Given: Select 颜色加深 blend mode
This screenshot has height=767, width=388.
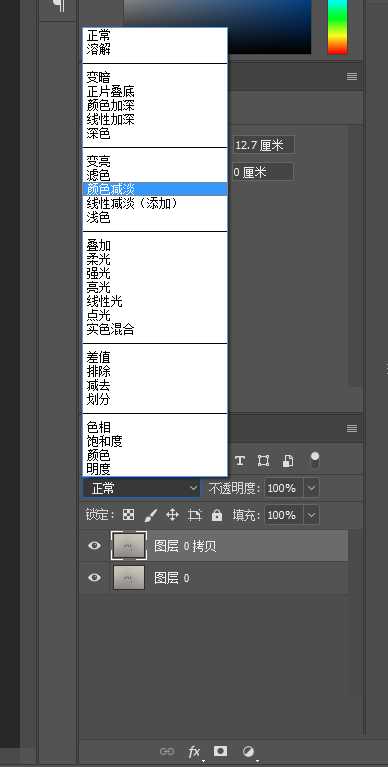Looking at the screenshot, I should [x=155, y=105].
